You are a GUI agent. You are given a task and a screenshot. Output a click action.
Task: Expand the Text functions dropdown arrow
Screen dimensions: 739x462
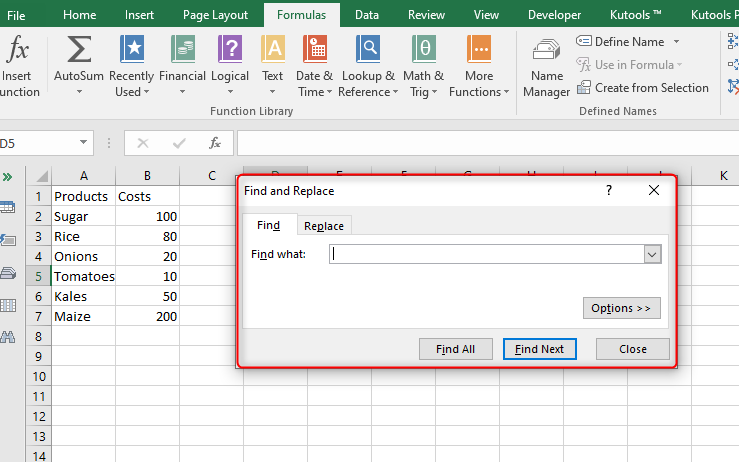[272, 91]
